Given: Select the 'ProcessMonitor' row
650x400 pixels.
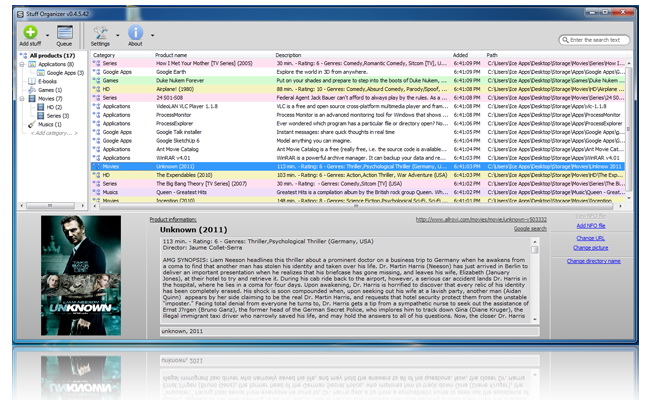Looking at the screenshot, I should tap(358, 115).
